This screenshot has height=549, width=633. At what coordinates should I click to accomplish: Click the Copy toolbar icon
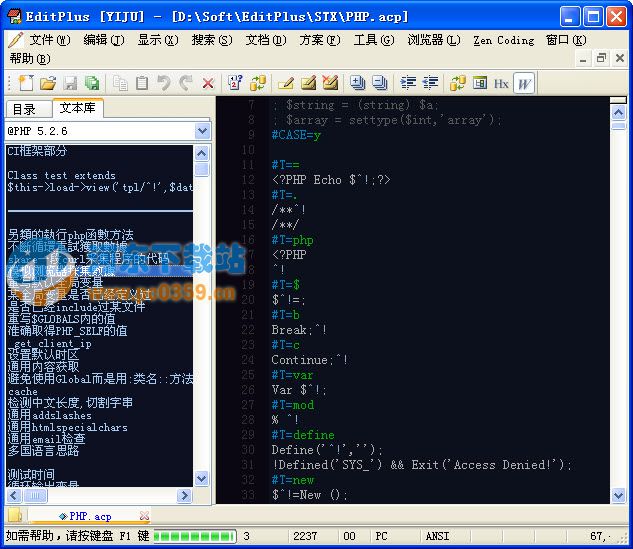point(120,83)
